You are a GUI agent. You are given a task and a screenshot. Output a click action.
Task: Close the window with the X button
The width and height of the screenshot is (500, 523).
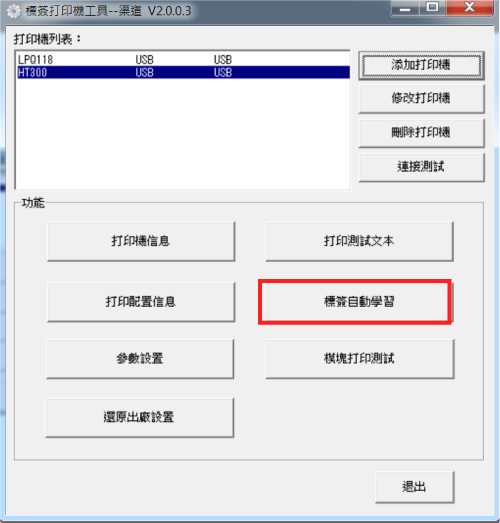(469, 7)
